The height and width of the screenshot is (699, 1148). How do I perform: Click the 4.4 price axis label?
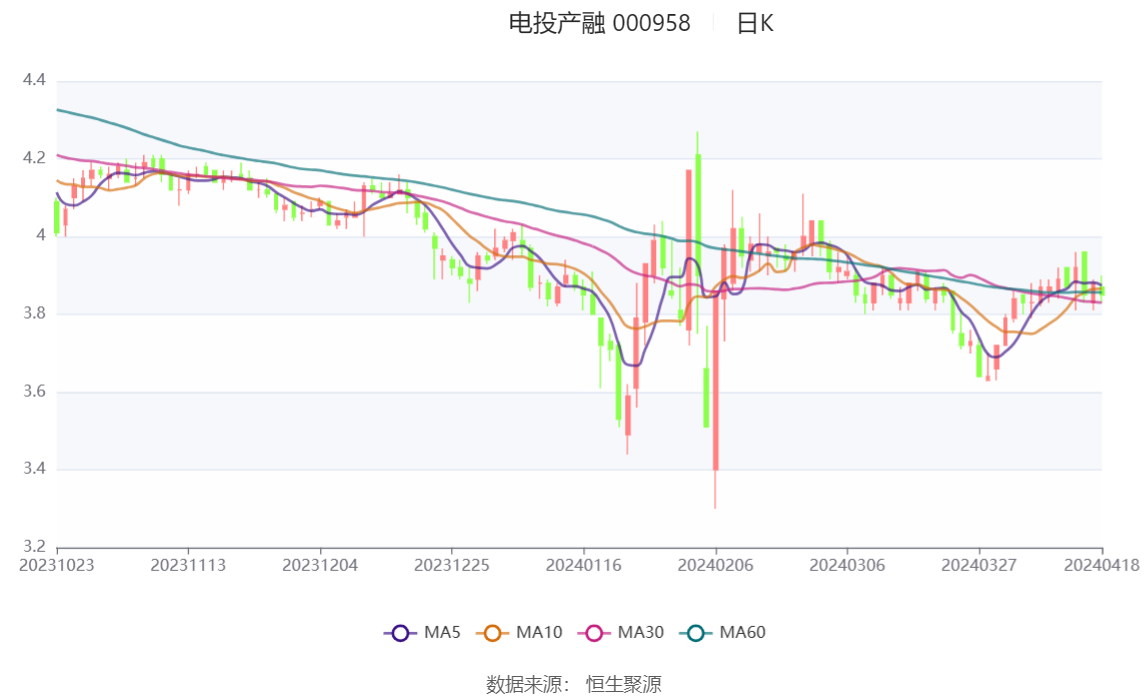tap(34, 80)
